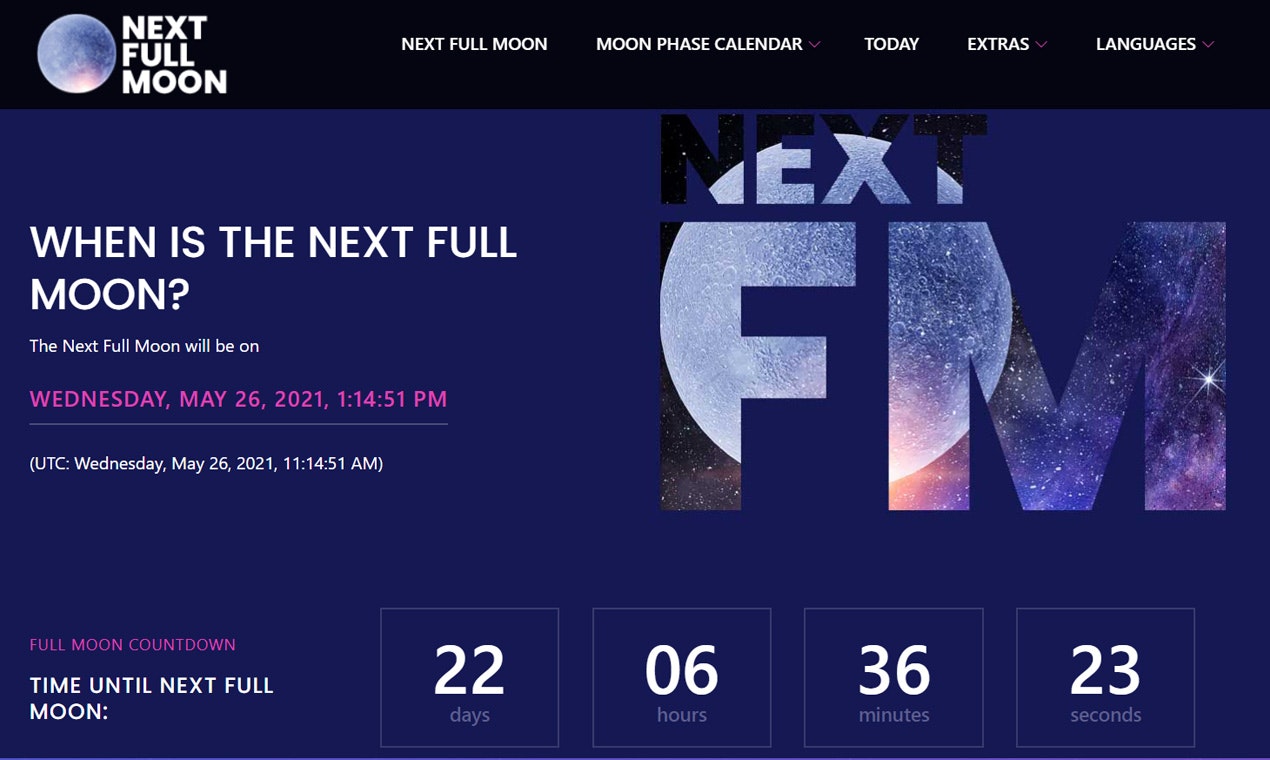Click the 23 seconds countdown box
Screen dimensions: 1270x760
(x=1105, y=677)
